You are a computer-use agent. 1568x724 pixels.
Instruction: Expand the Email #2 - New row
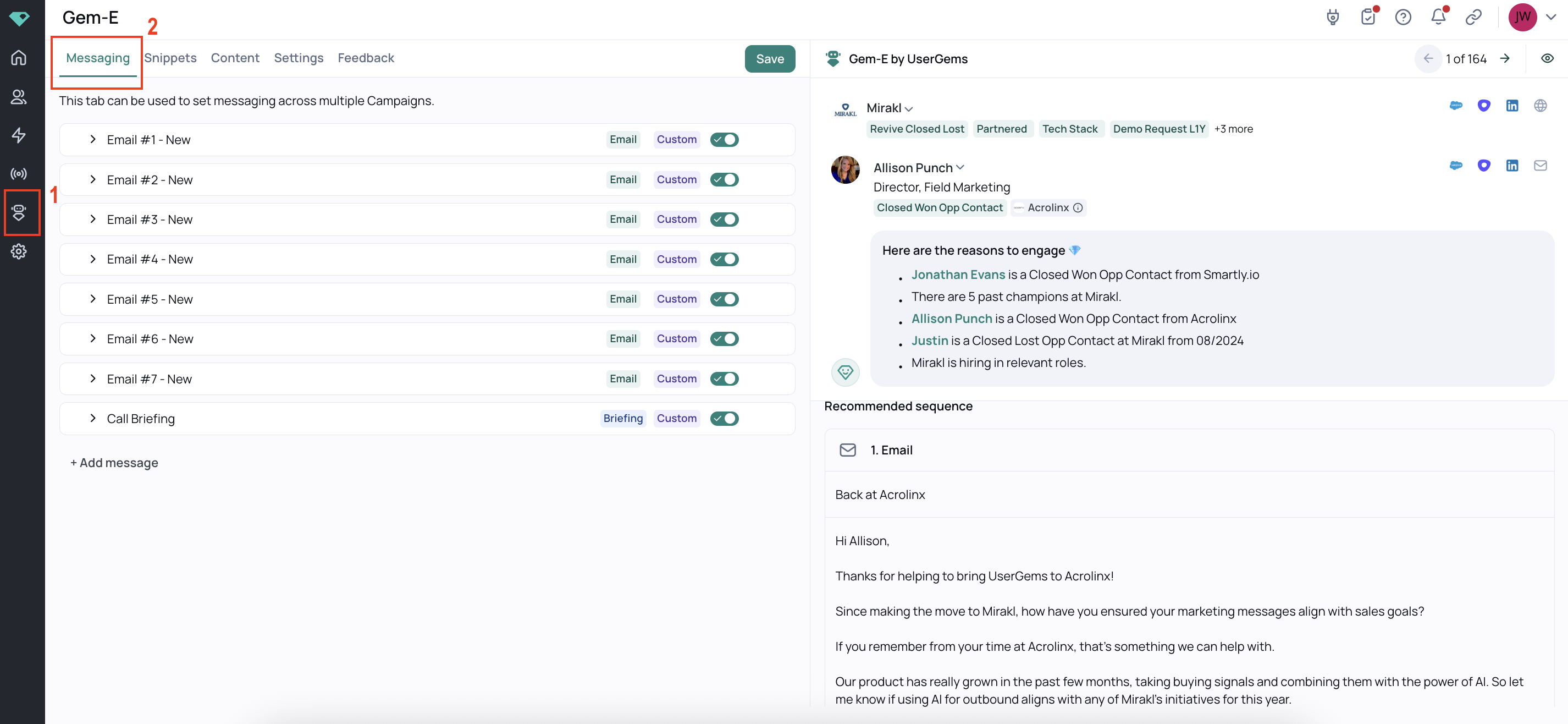click(x=92, y=180)
